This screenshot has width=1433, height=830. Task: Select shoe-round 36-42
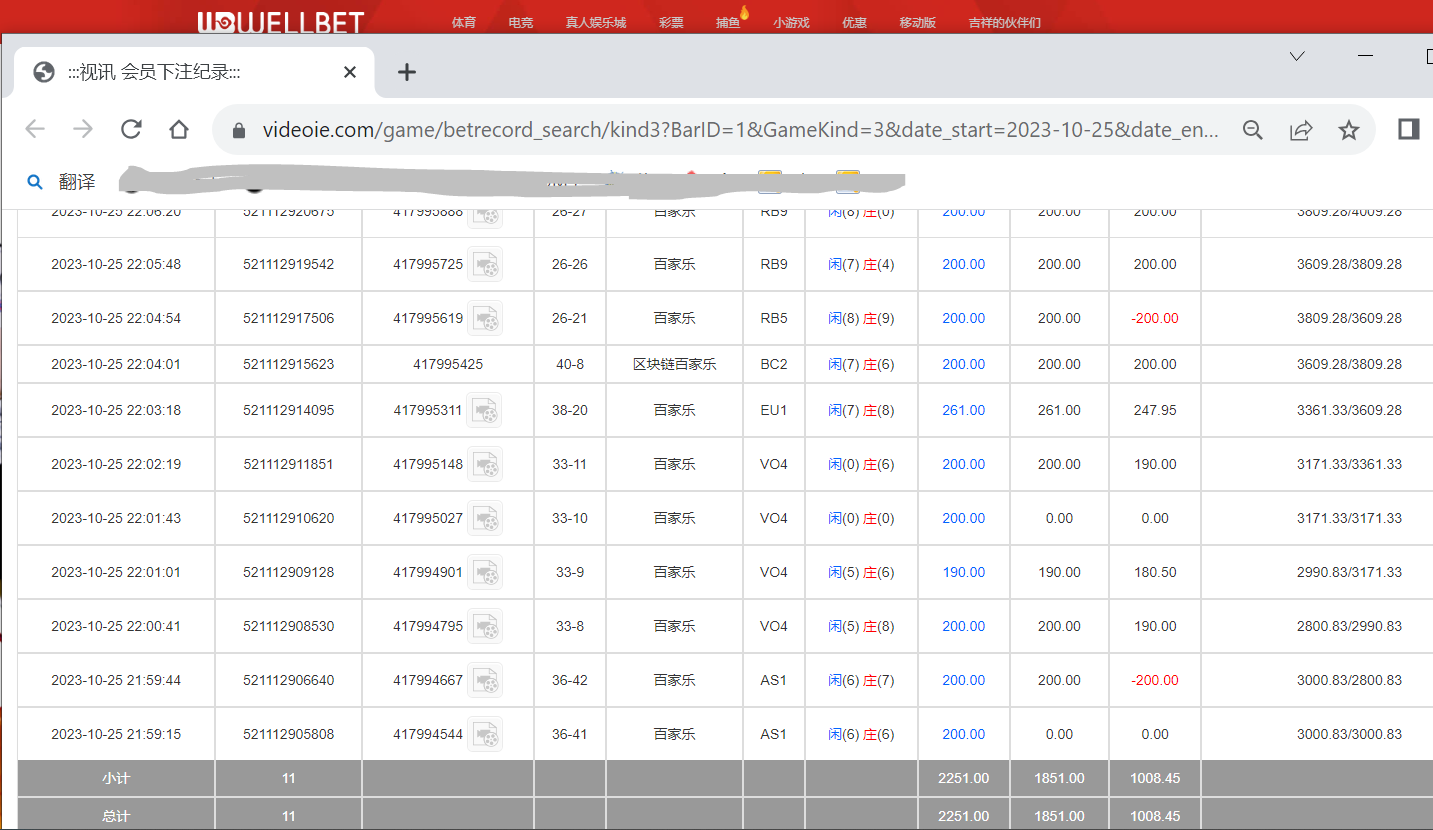tap(570, 680)
